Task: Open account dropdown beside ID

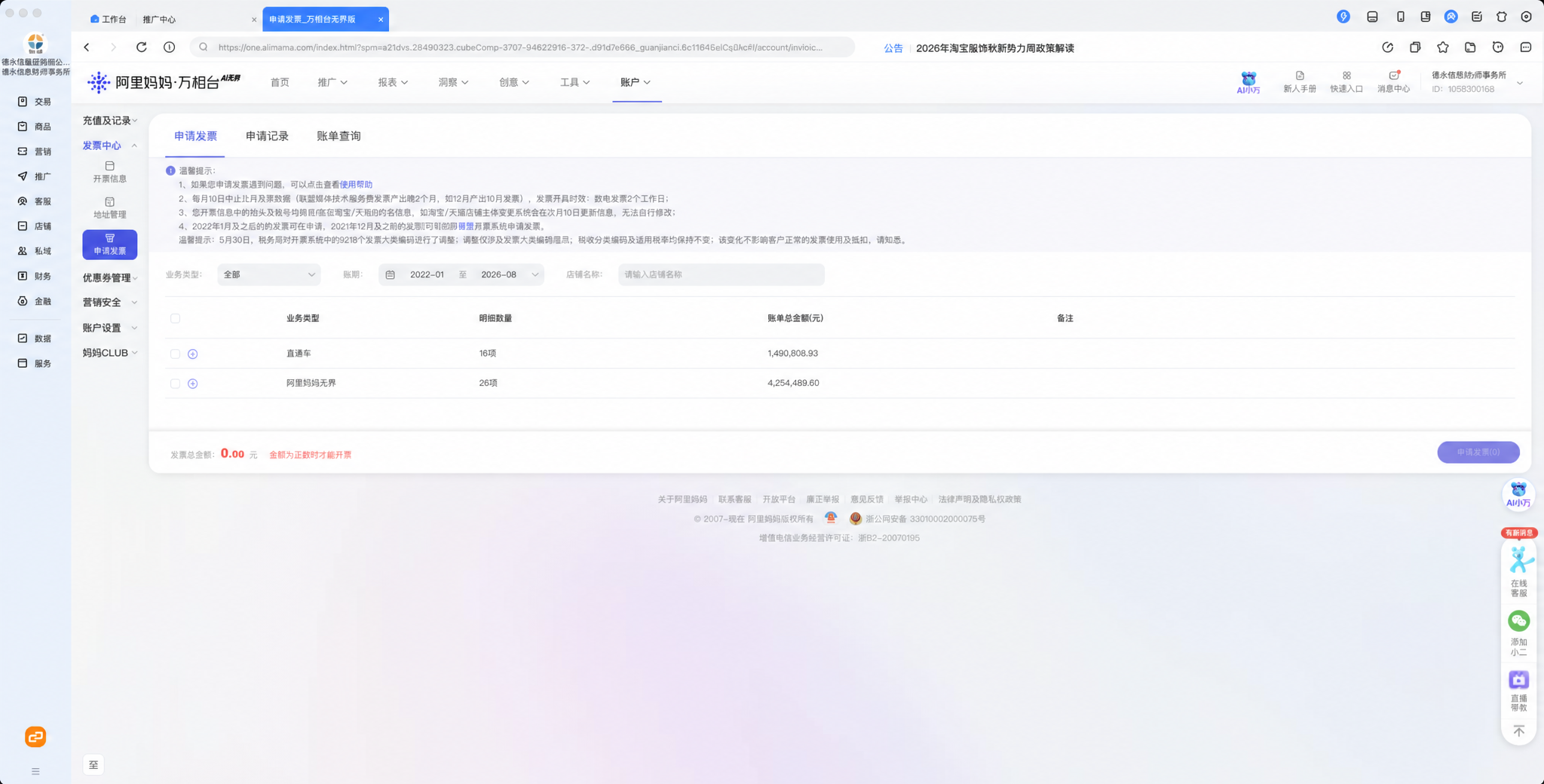Action: pos(1519,83)
